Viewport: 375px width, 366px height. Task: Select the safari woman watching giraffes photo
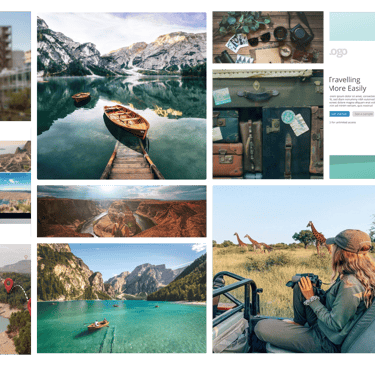294,269
